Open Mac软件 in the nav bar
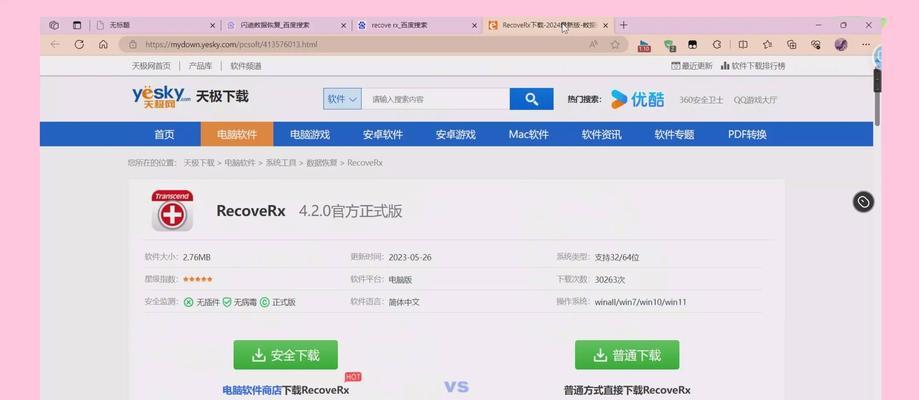Screen dimensions: 919x400 pos(529,134)
